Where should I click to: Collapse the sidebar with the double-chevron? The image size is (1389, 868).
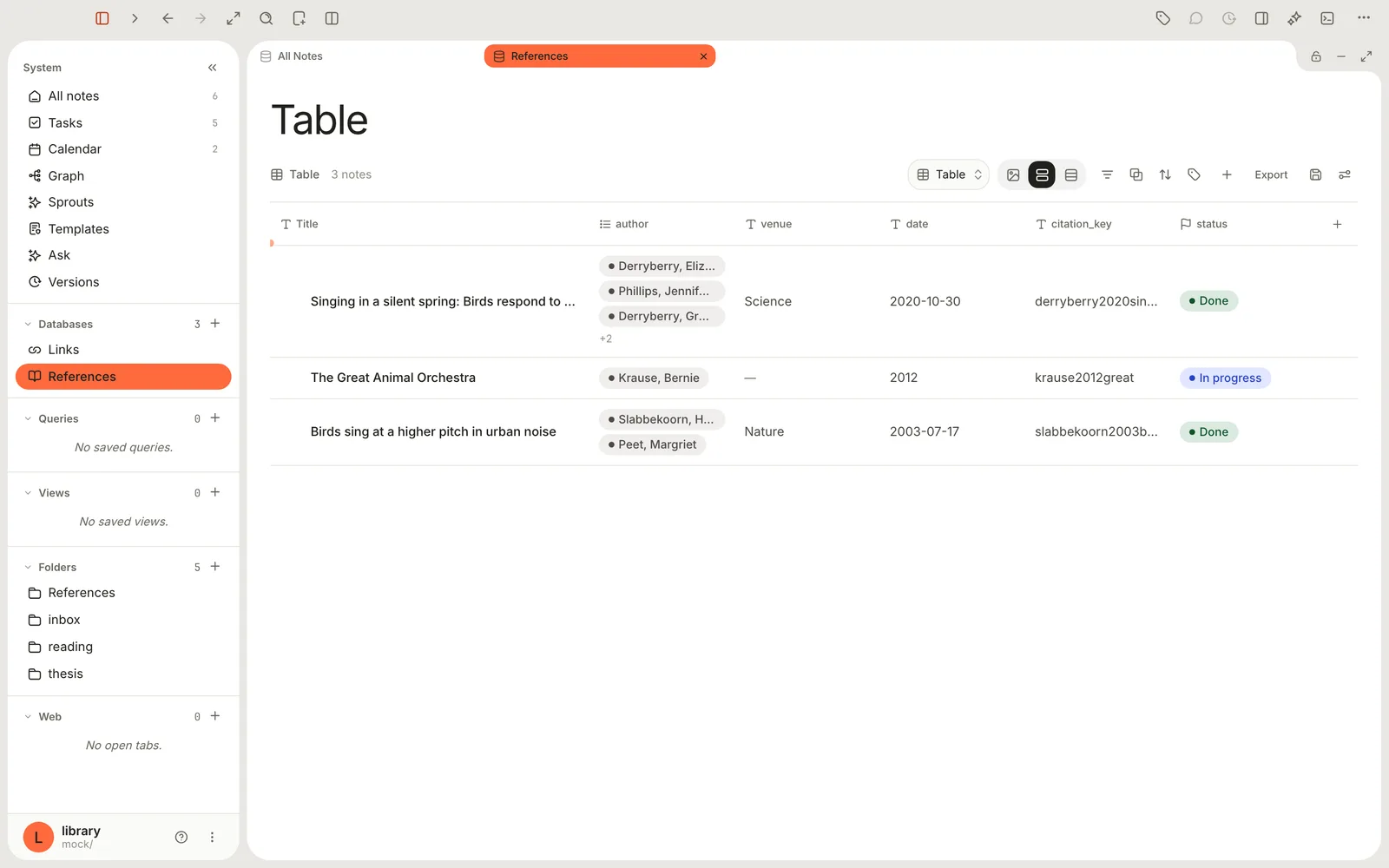[x=213, y=68]
